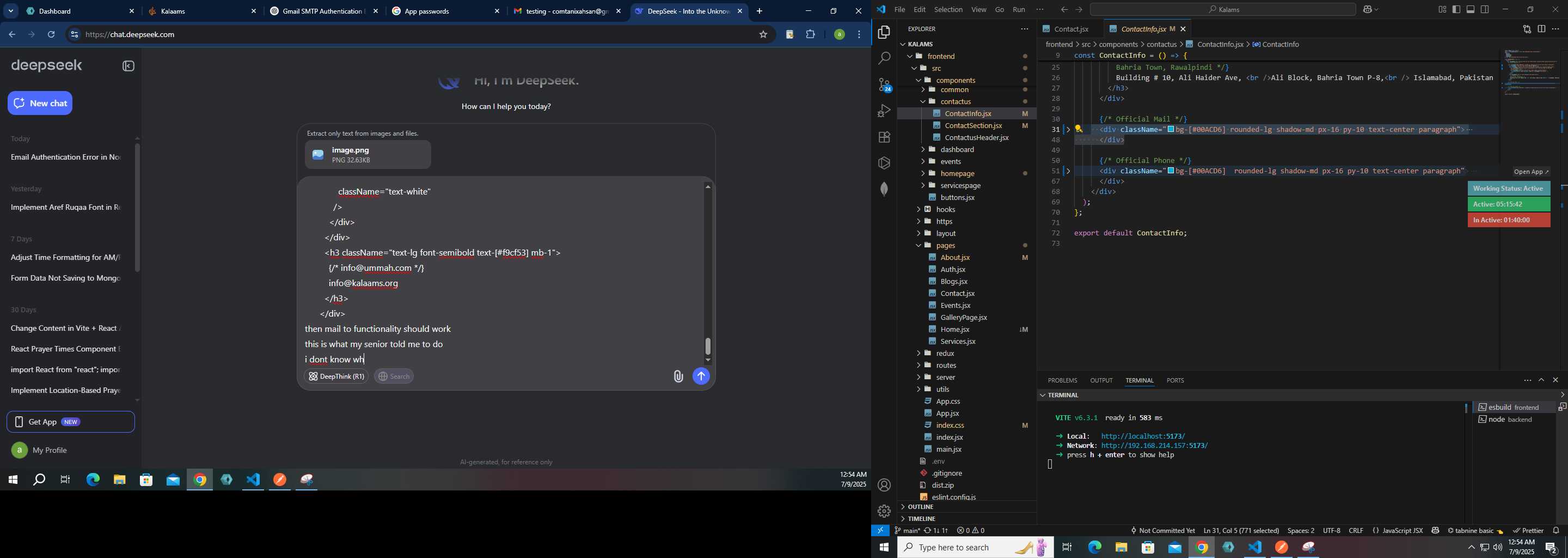1568x558 pixels.
Task: Toggle the Search web option
Action: click(394, 377)
